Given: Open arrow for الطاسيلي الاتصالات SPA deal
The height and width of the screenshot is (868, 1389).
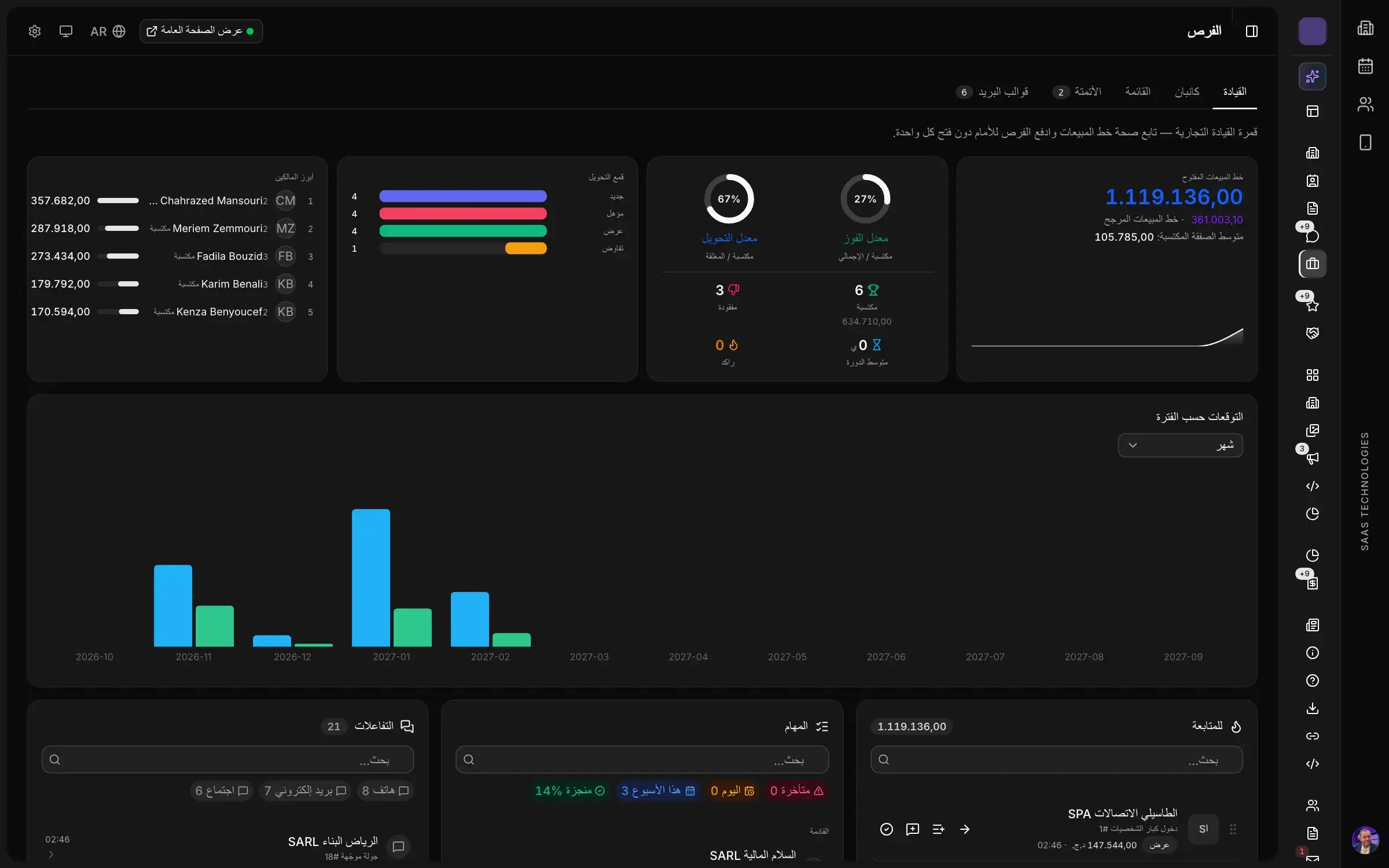Looking at the screenshot, I should click(964, 829).
